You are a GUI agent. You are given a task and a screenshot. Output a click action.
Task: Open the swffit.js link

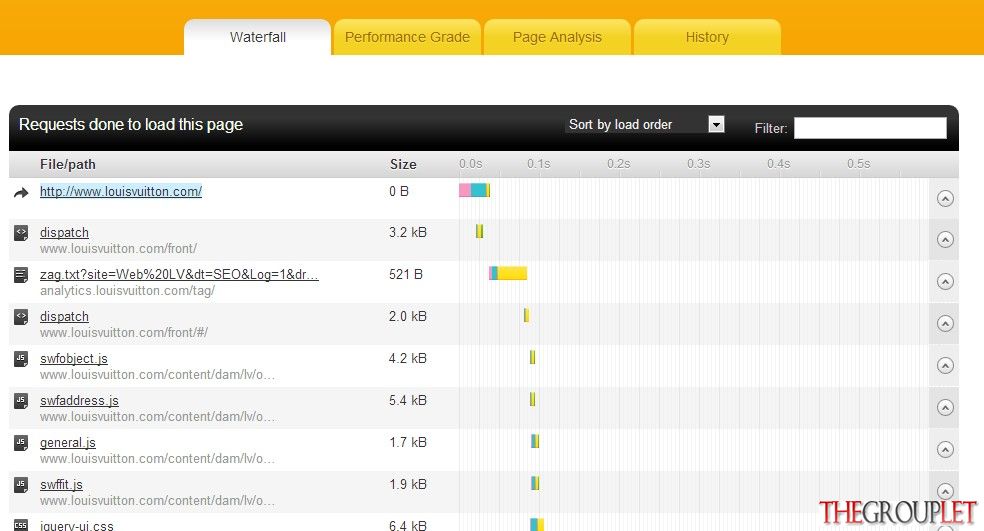pyautogui.click(x=61, y=485)
